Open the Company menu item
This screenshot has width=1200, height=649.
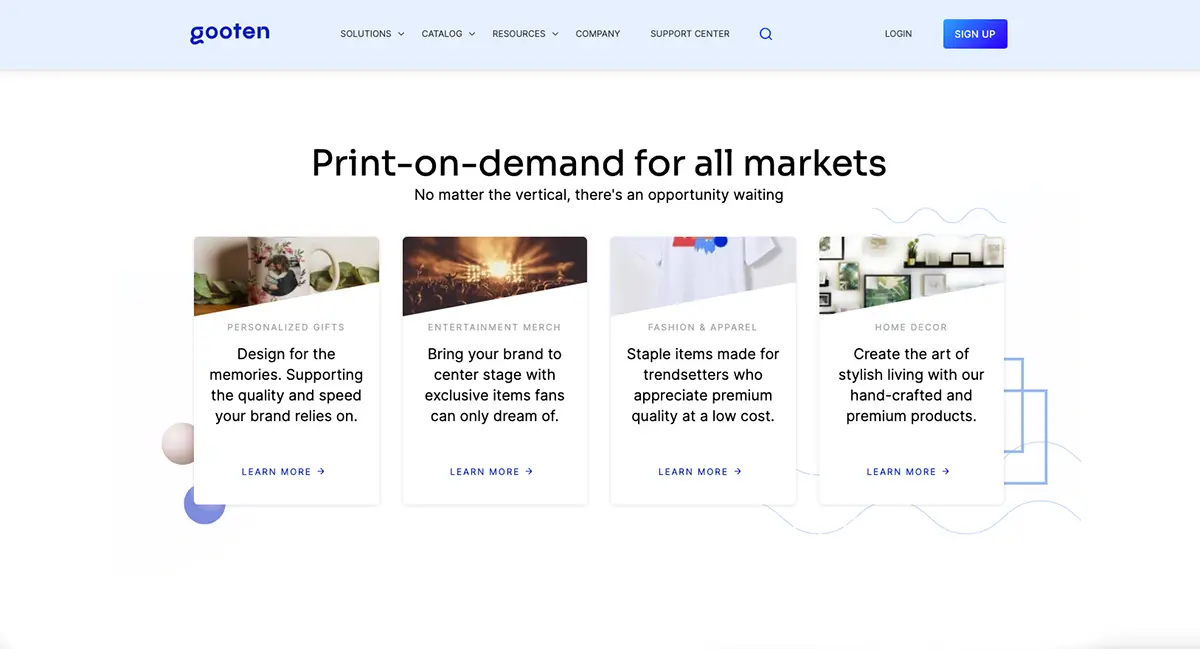[x=598, y=34]
